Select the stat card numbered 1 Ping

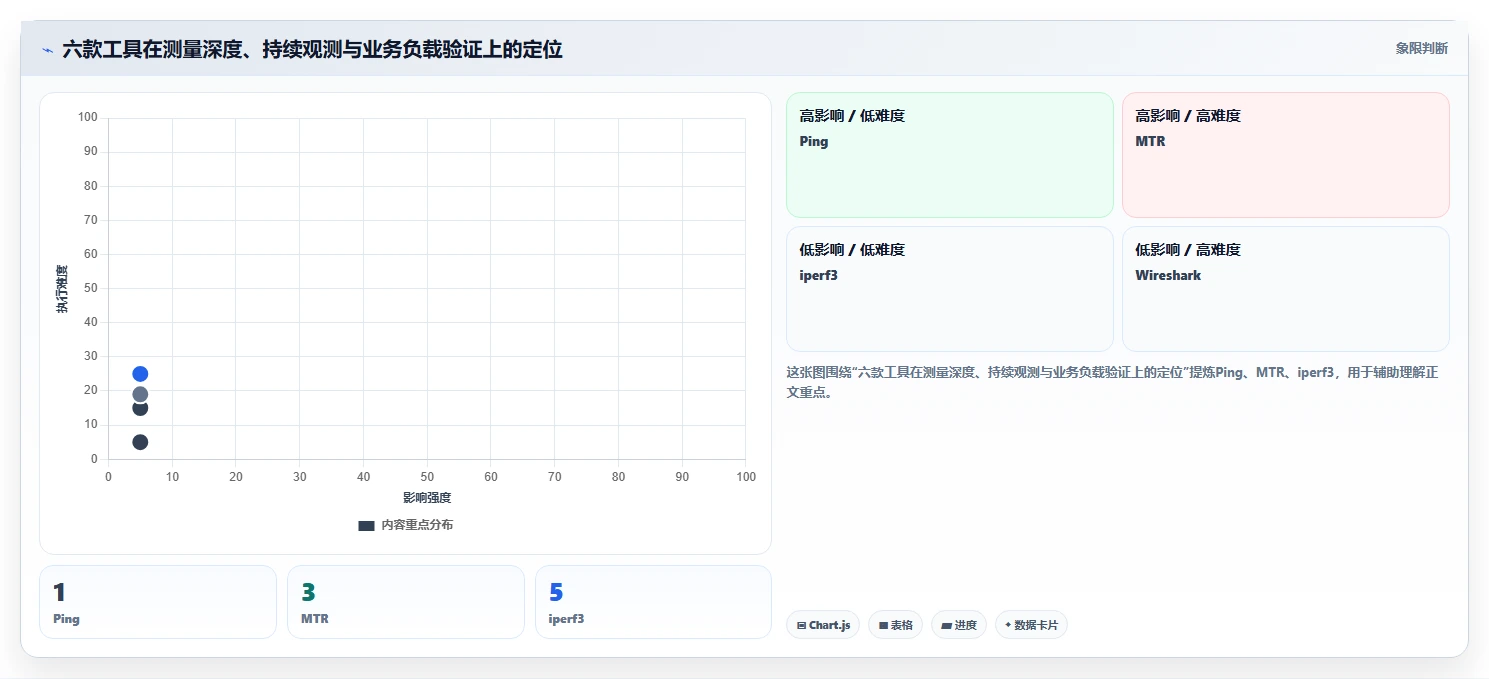tap(157, 602)
